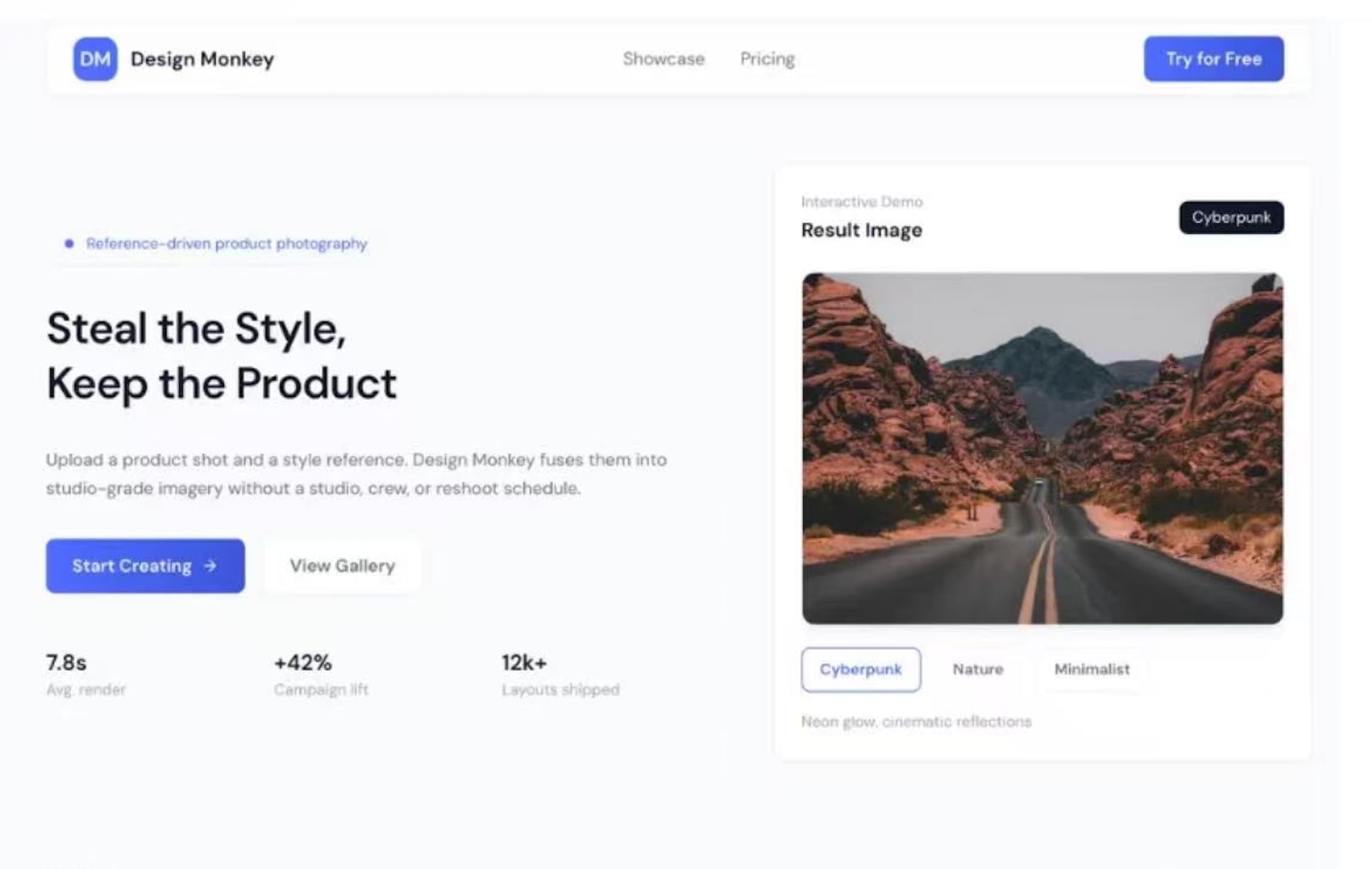Image resolution: width=1372 pixels, height=869 pixels.
Task: Click the Interactive Demo label
Action: [x=862, y=201]
